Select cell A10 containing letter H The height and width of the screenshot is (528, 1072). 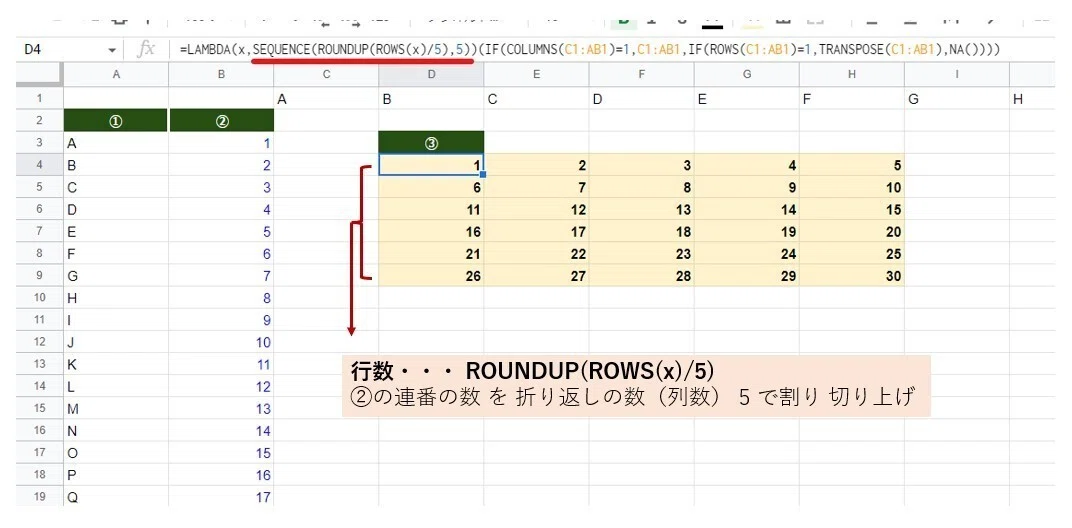[116, 298]
